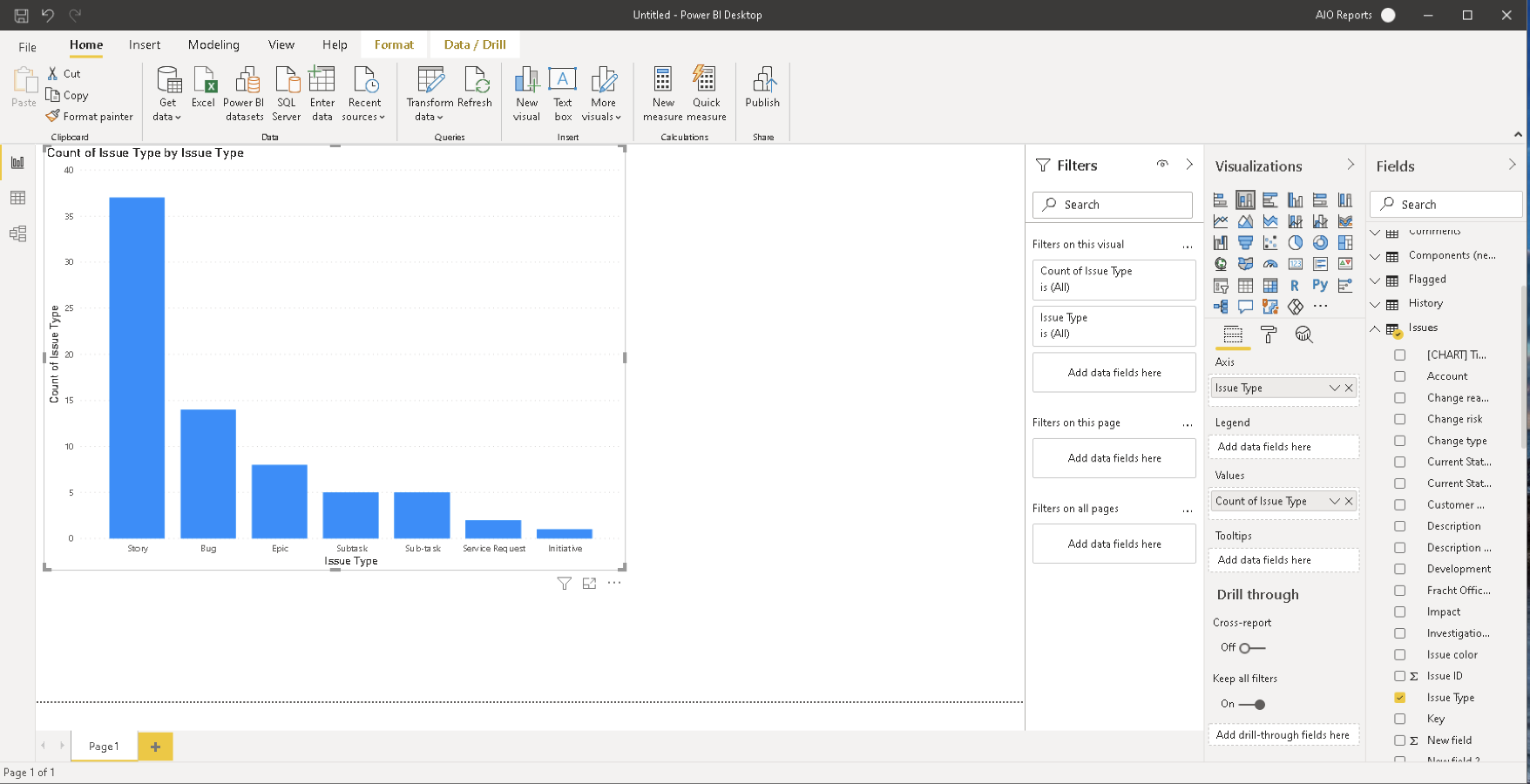This screenshot has width=1530, height=784.
Task: Switch to the Modeling ribbon tab
Action: pyautogui.click(x=213, y=44)
